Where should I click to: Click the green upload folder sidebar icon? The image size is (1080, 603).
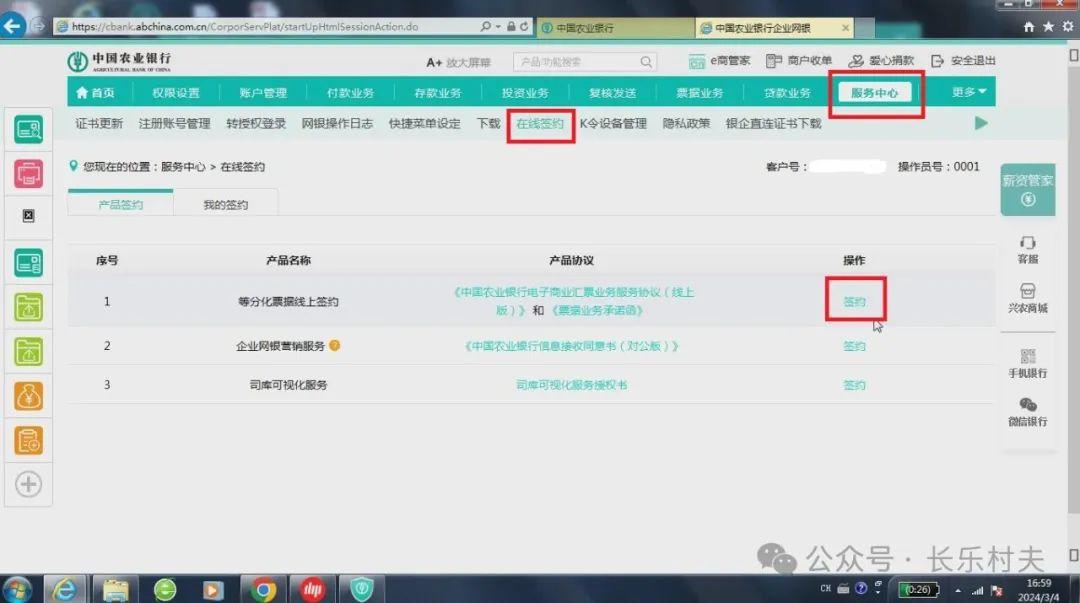(x=28, y=307)
